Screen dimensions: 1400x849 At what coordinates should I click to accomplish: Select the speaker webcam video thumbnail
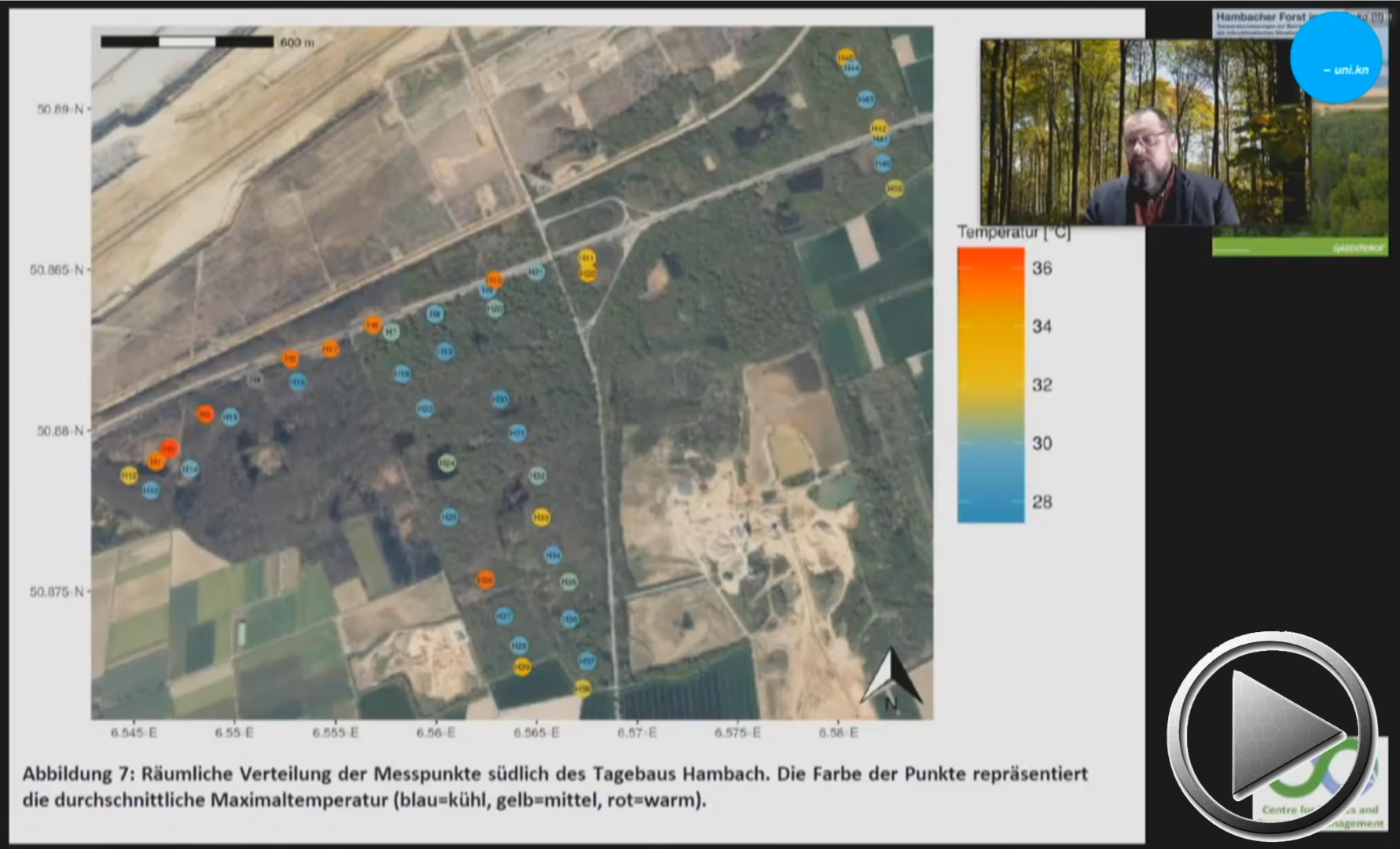tap(1145, 132)
